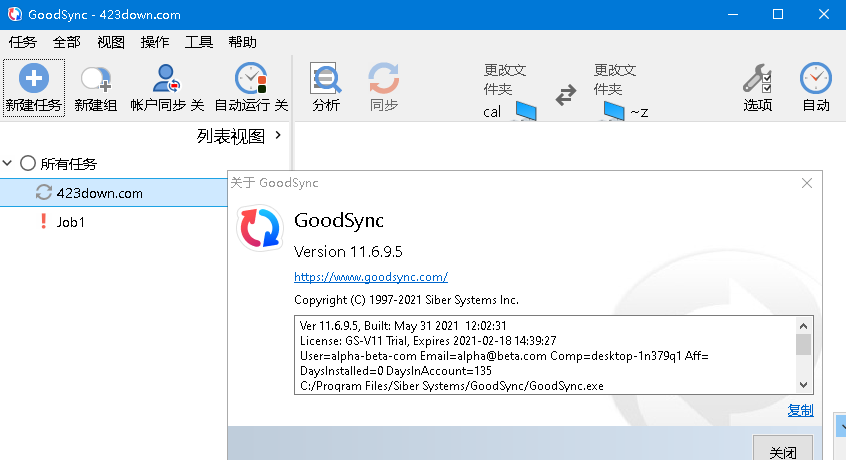Click the 'User=alpha-beta-com' line
Image resolution: width=846 pixels, height=460 pixels.
click(x=504, y=356)
